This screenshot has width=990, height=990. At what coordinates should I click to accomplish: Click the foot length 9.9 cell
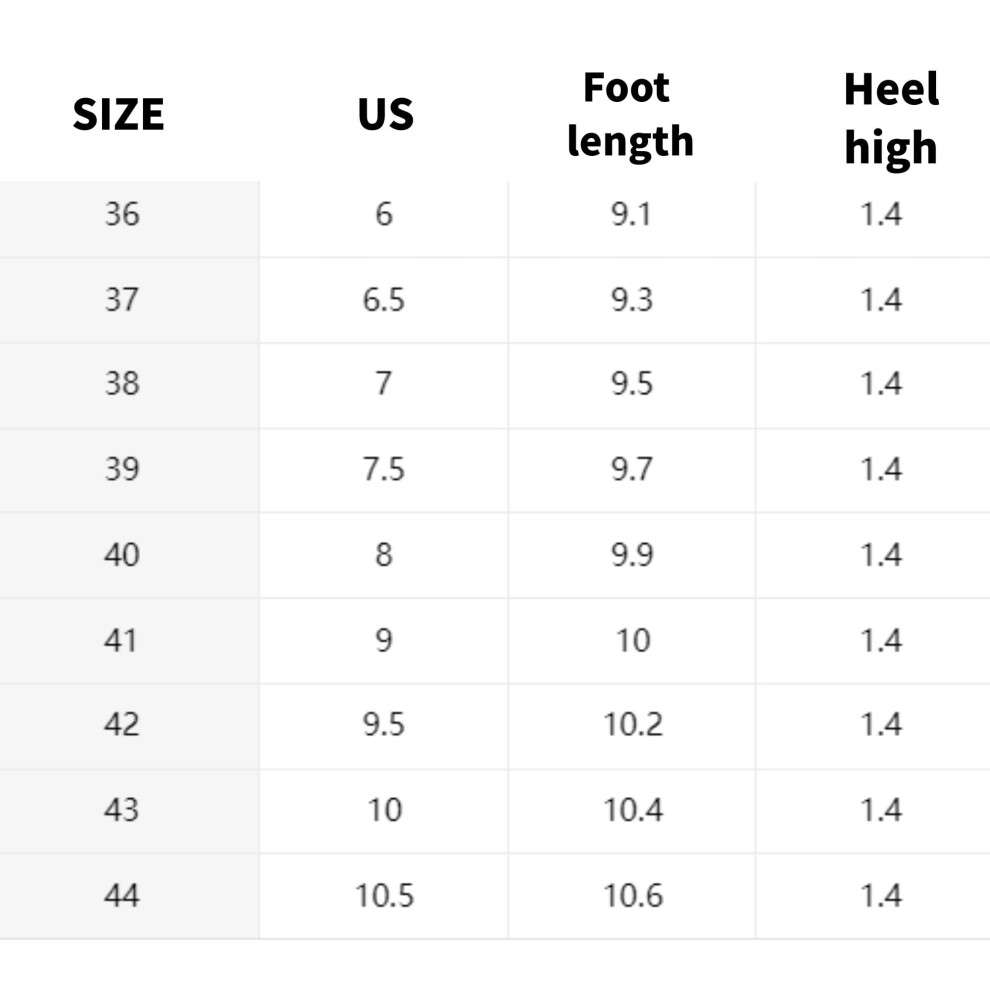point(632,556)
